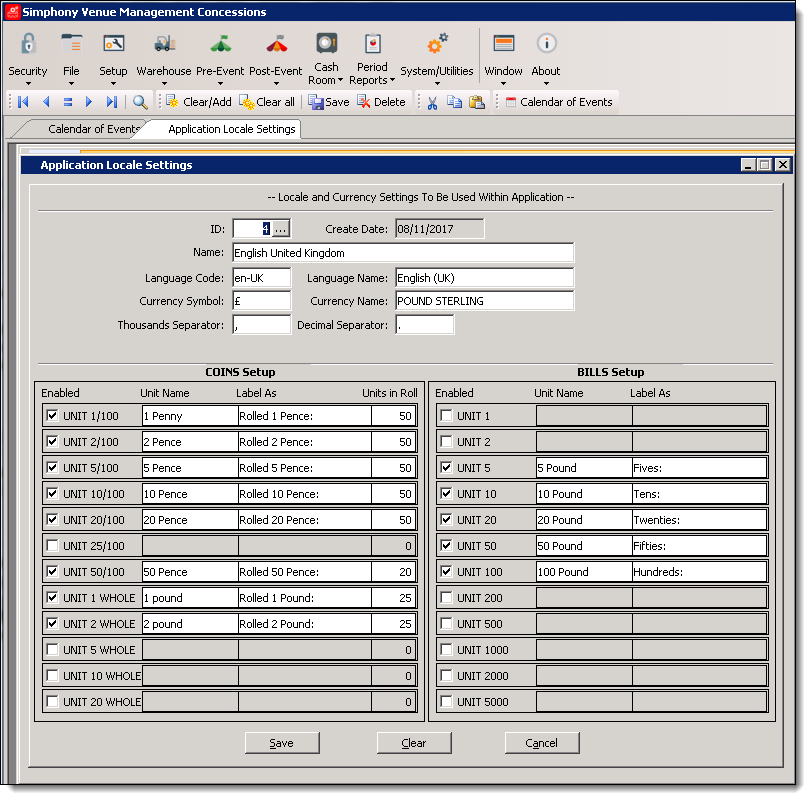Click the Currency Name field POUND STERLING

485,301
